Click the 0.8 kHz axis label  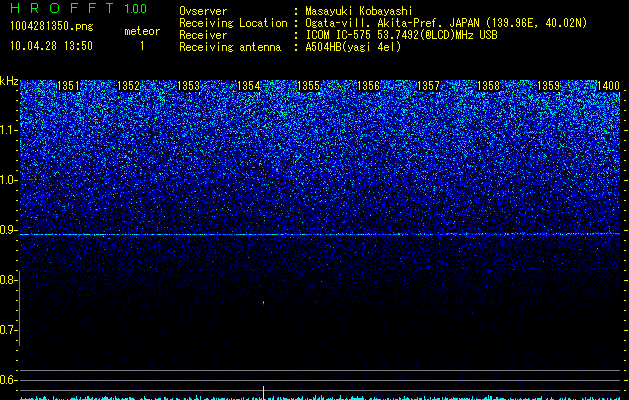(x=8, y=280)
